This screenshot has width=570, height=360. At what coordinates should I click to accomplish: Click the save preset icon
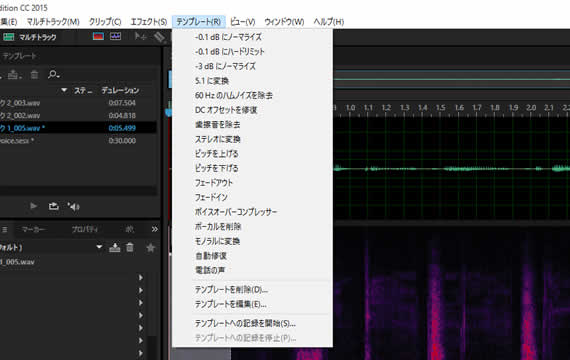coord(115,248)
